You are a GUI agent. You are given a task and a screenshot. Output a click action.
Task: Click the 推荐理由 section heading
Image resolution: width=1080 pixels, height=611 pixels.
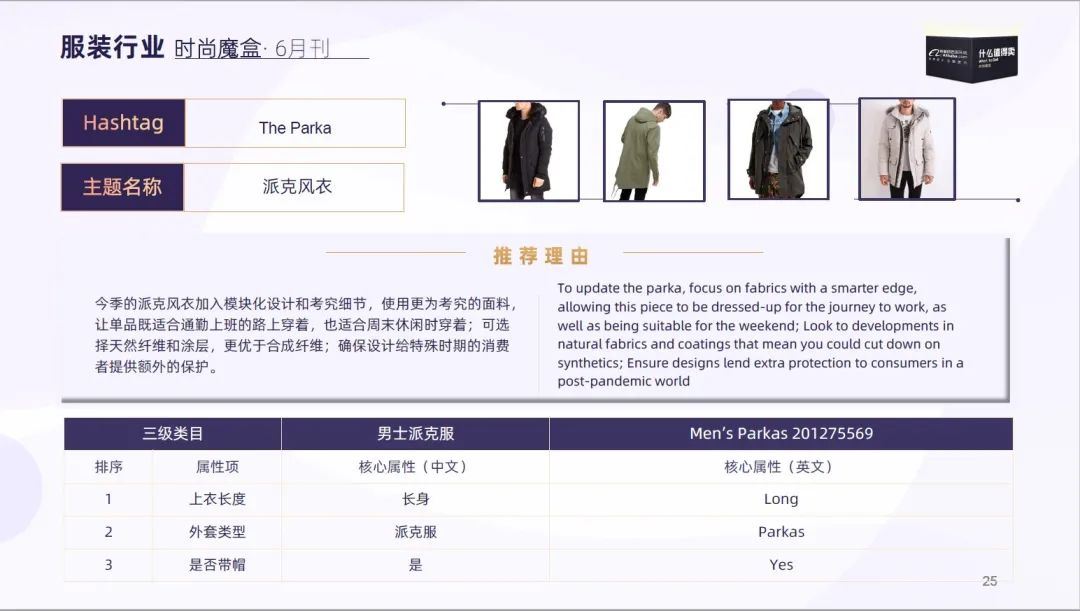[541, 256]
